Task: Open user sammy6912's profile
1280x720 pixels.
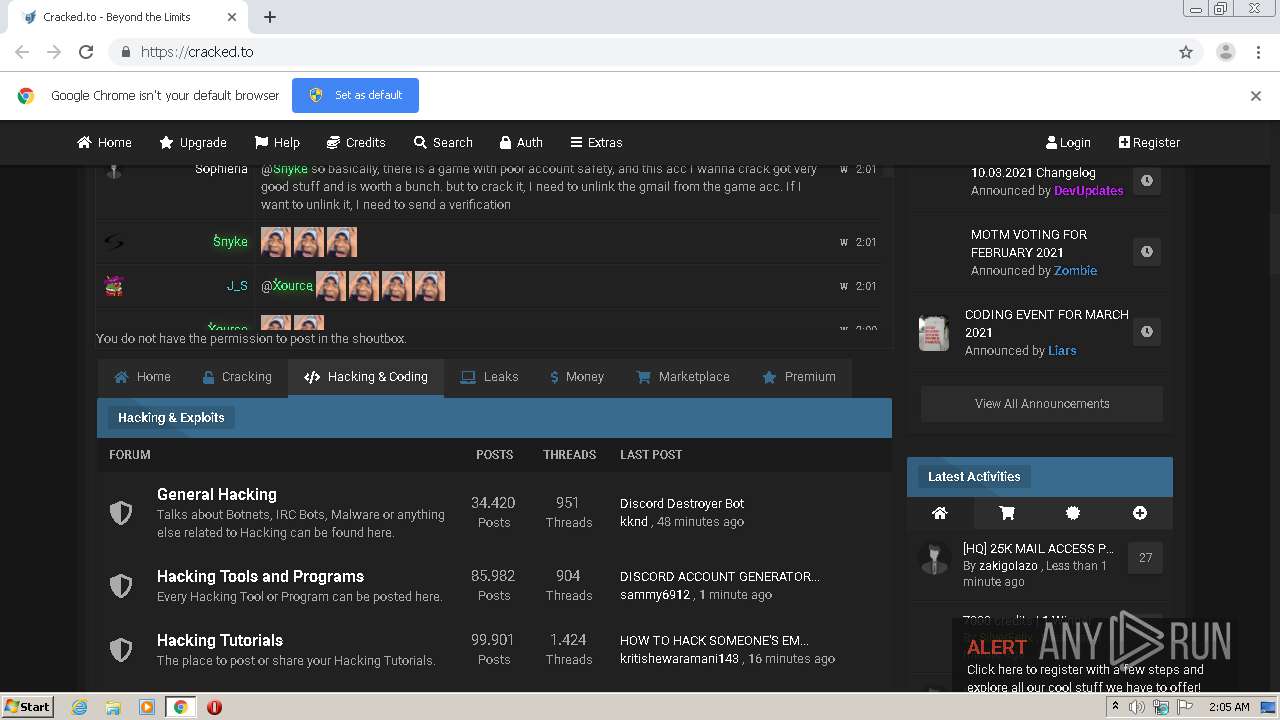Action: tap(655, 595)
